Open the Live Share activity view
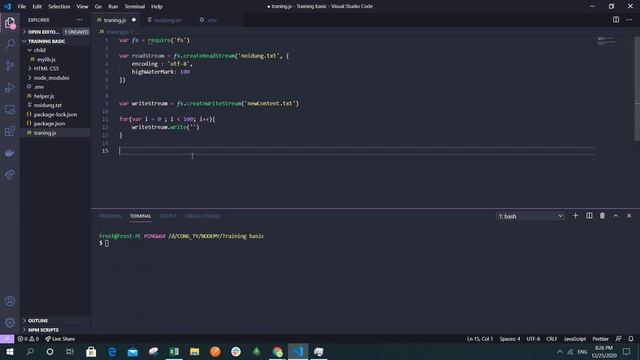 click(10, 175)
